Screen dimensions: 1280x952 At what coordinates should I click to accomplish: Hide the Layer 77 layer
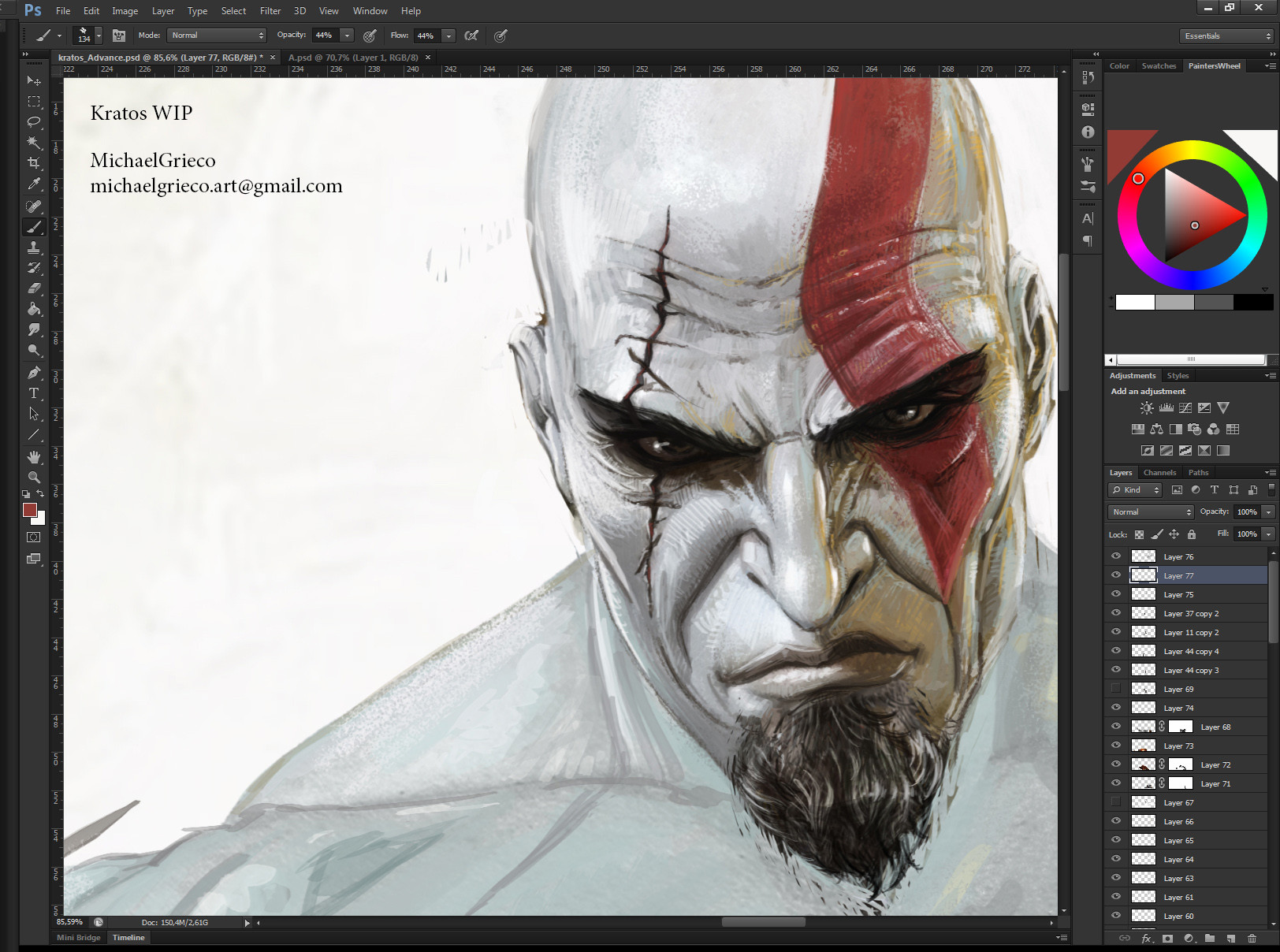tap(1116, 575)
